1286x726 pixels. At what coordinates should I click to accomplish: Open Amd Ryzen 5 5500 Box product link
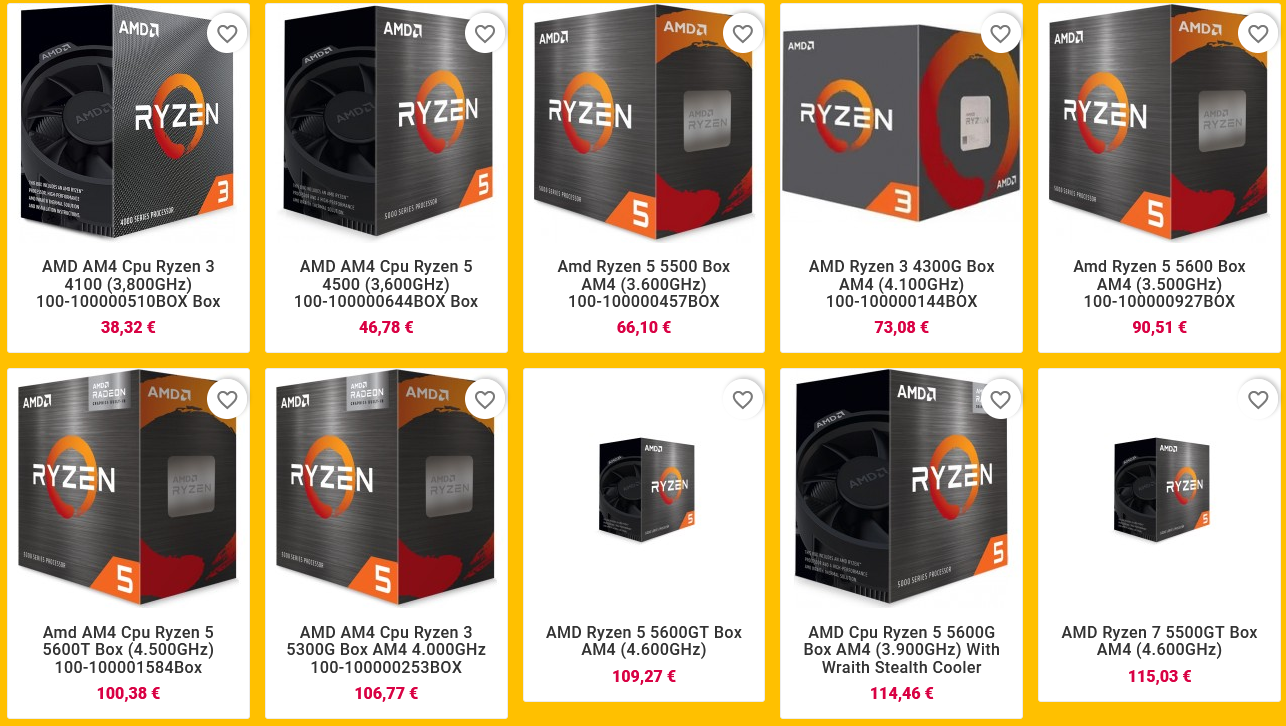pyautogui.click(x=644, y=284)
